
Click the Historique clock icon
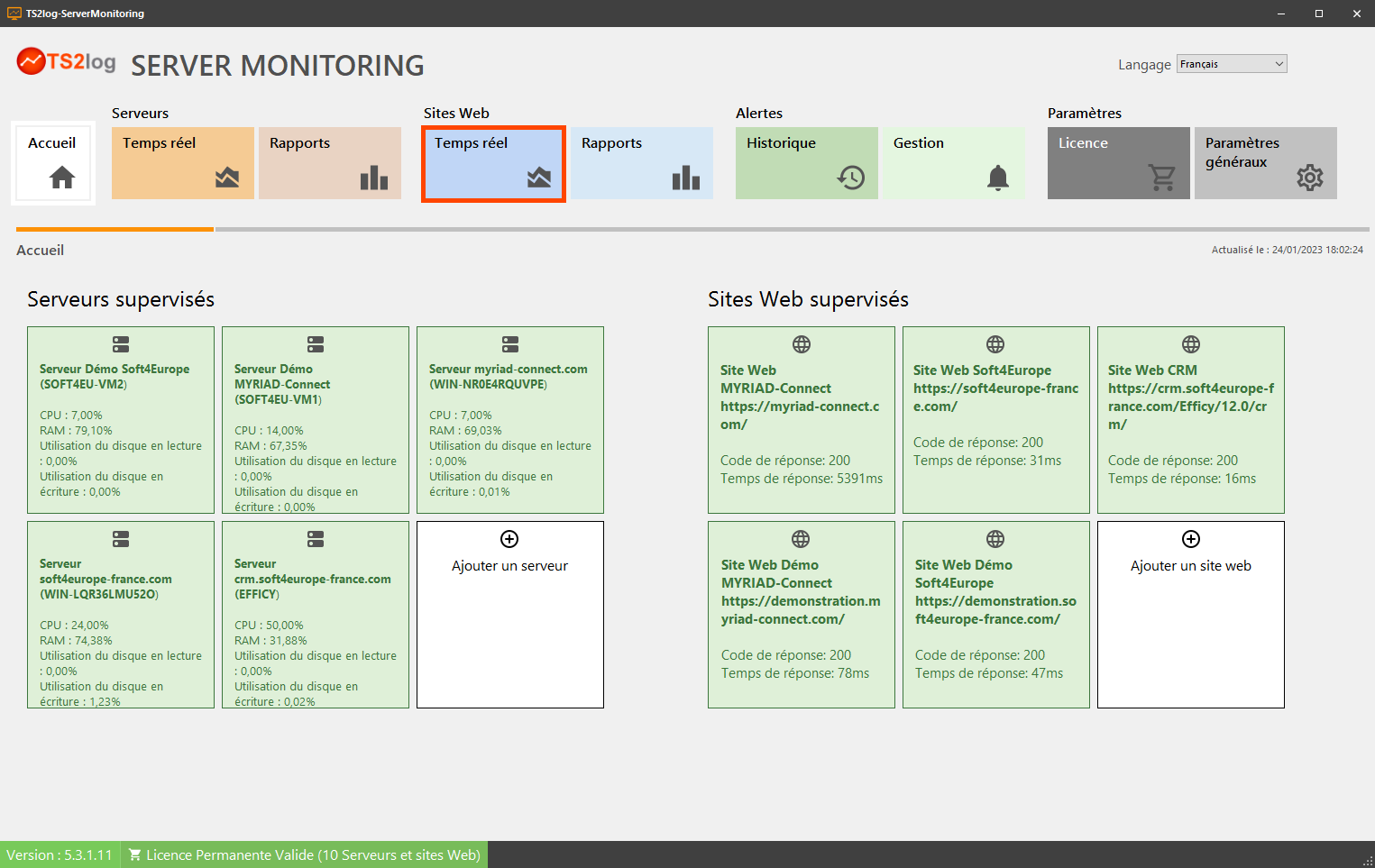coord(850,178)
